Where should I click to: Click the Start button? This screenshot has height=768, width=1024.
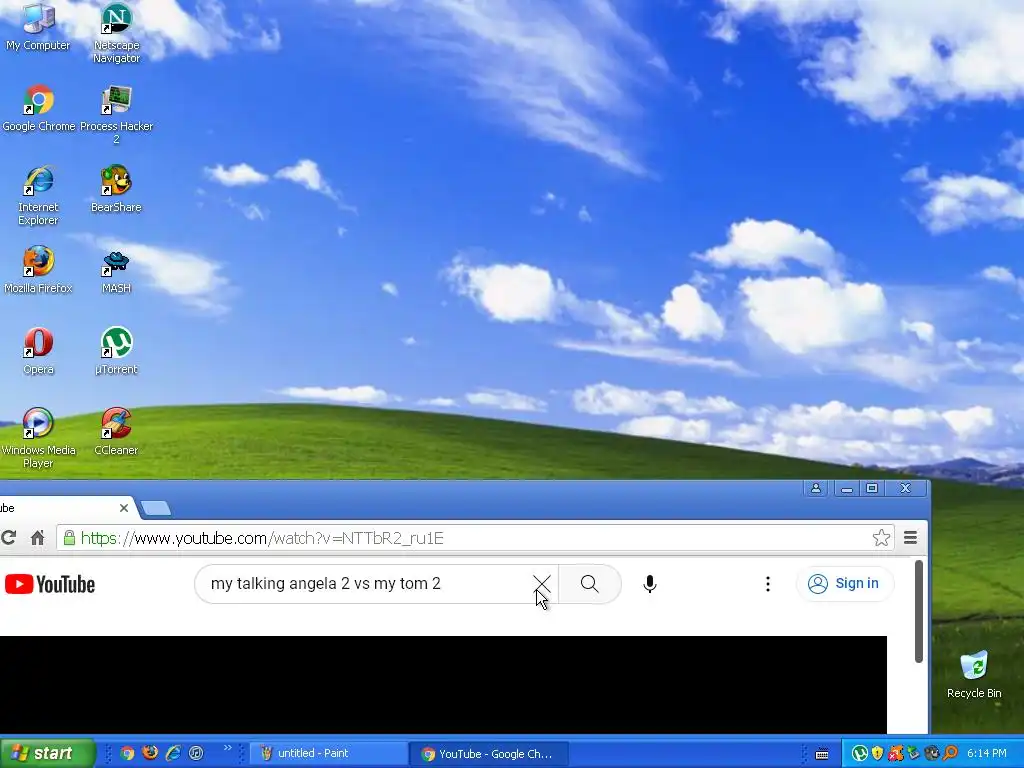pos(47,753)
